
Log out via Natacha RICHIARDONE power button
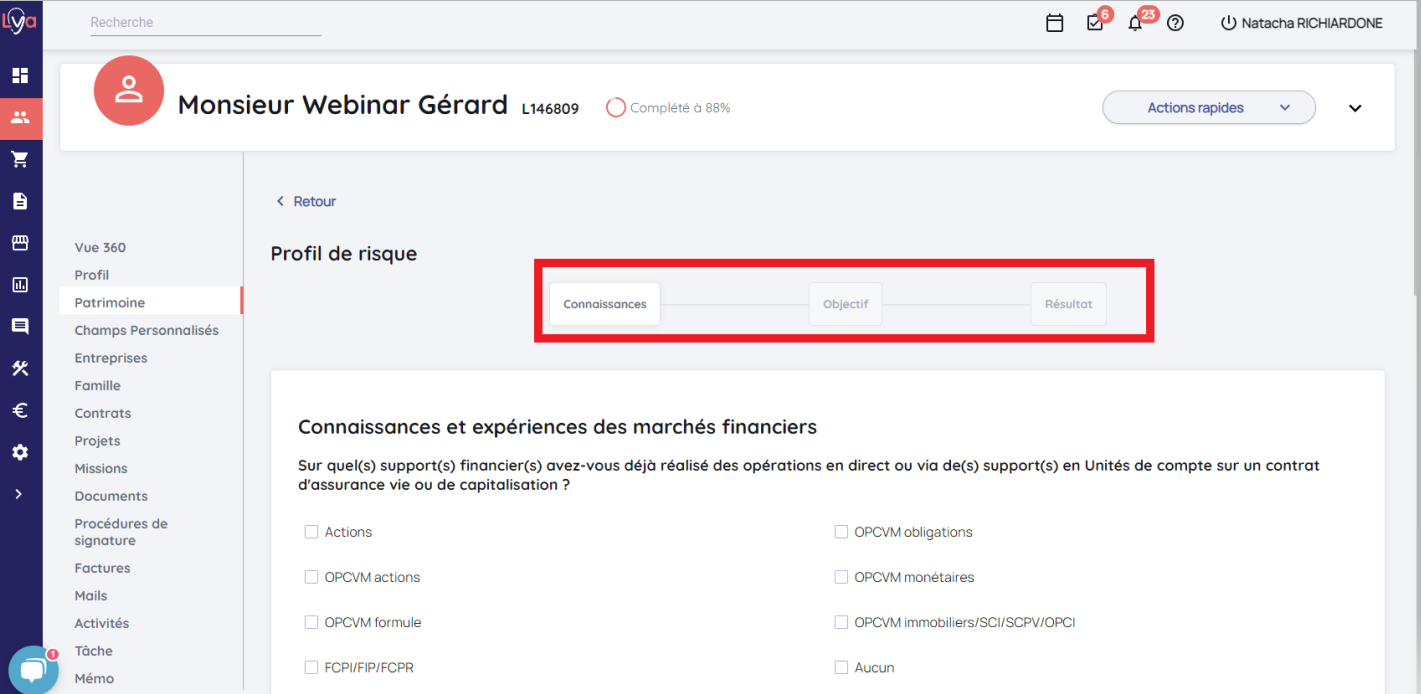tap(1229, 23)
